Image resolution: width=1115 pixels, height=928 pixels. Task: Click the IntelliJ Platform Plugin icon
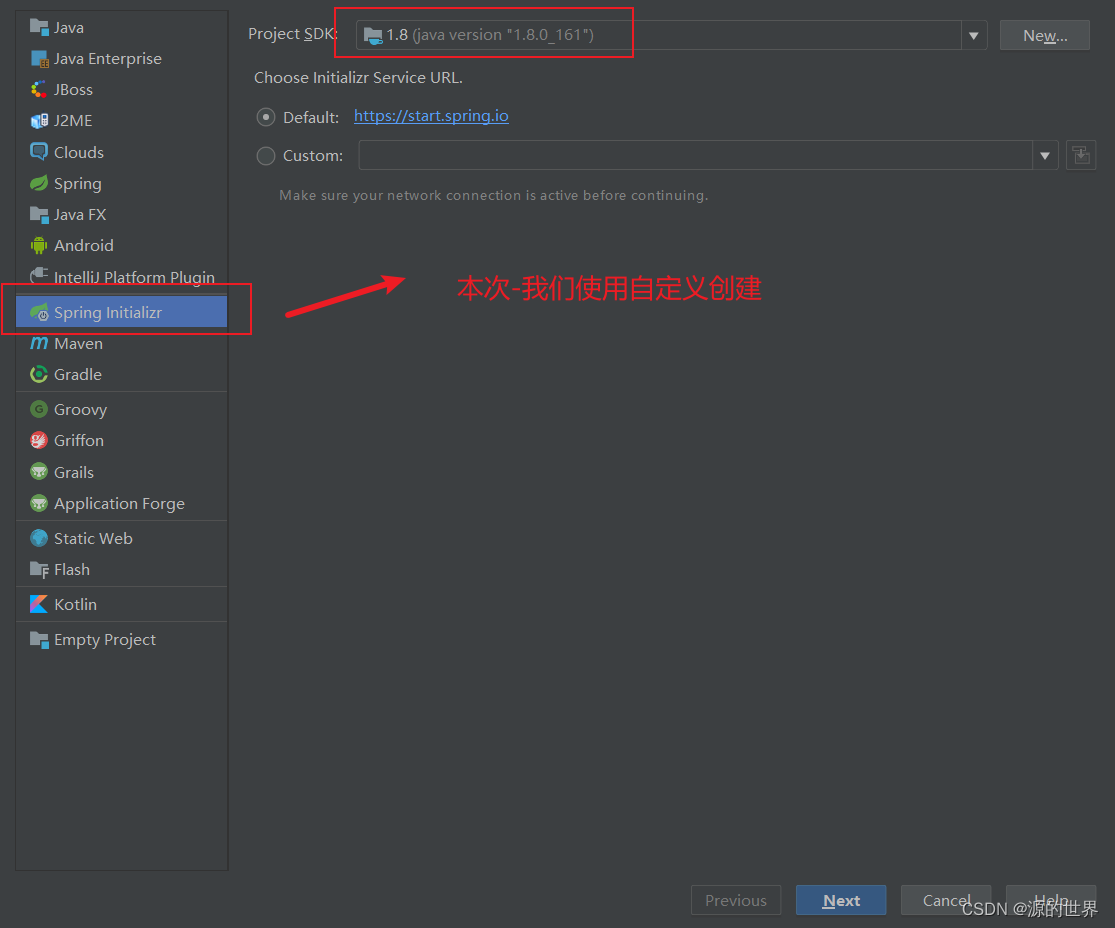39,276
